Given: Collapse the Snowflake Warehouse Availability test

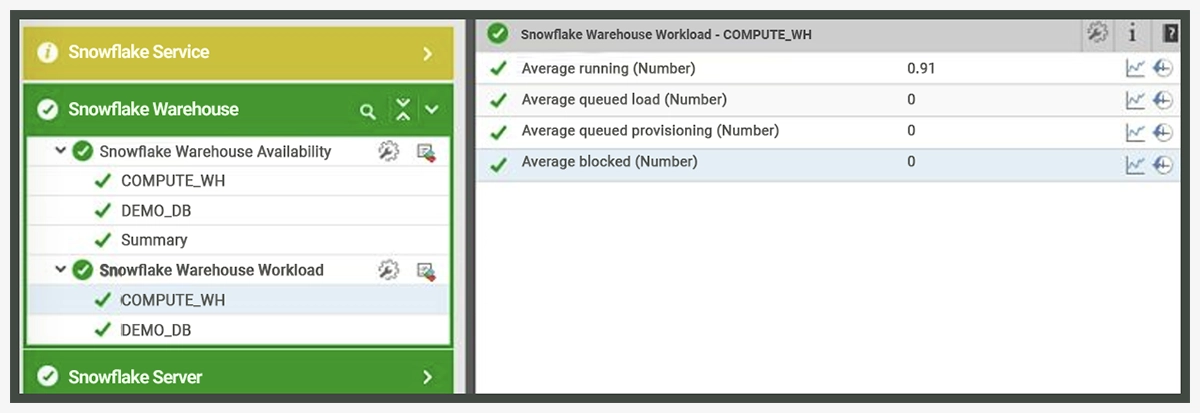Looking at the screenshot, I should [61, 151].
